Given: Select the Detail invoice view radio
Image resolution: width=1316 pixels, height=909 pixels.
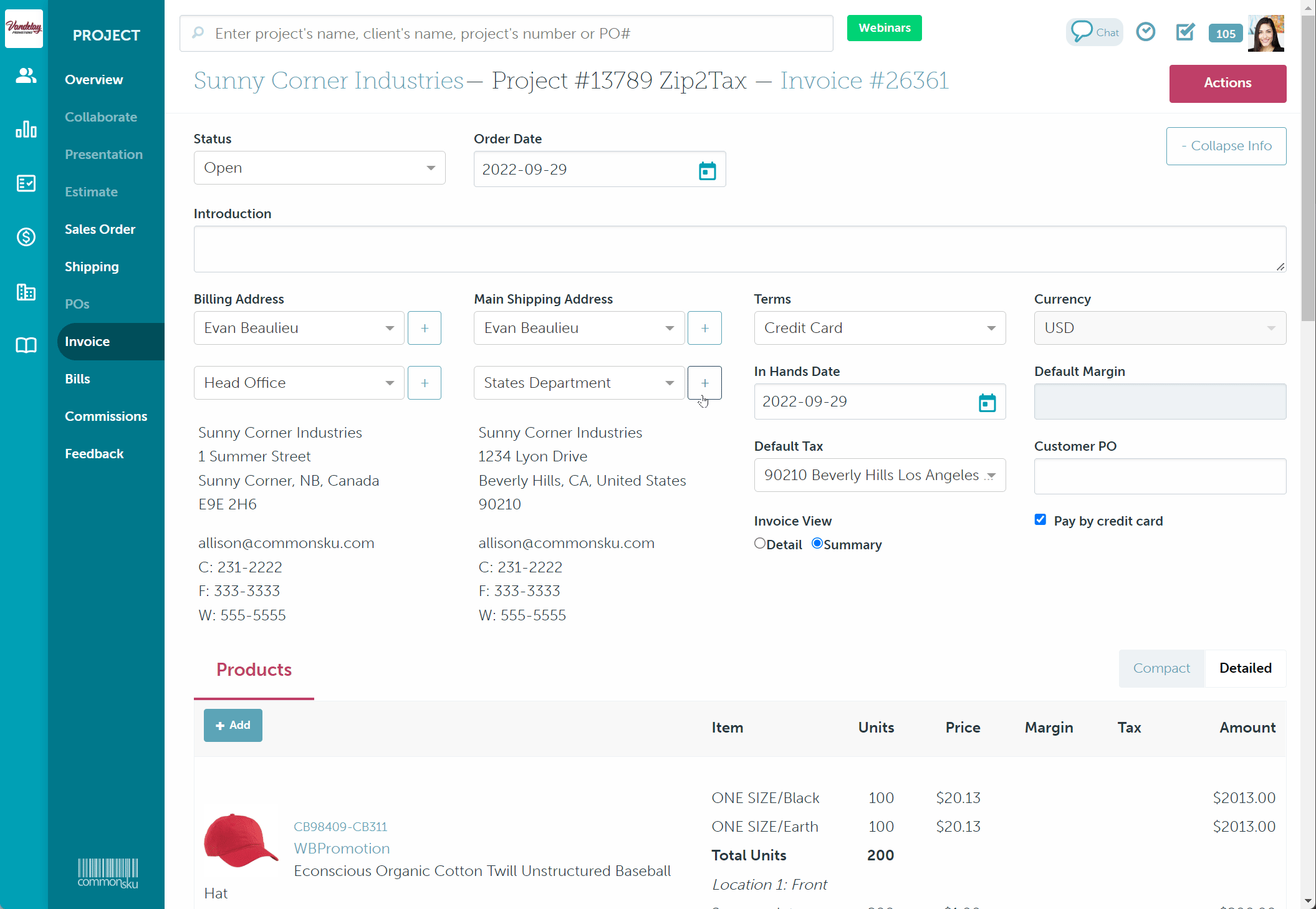Looking at the screenshot, I should point(759,544).
